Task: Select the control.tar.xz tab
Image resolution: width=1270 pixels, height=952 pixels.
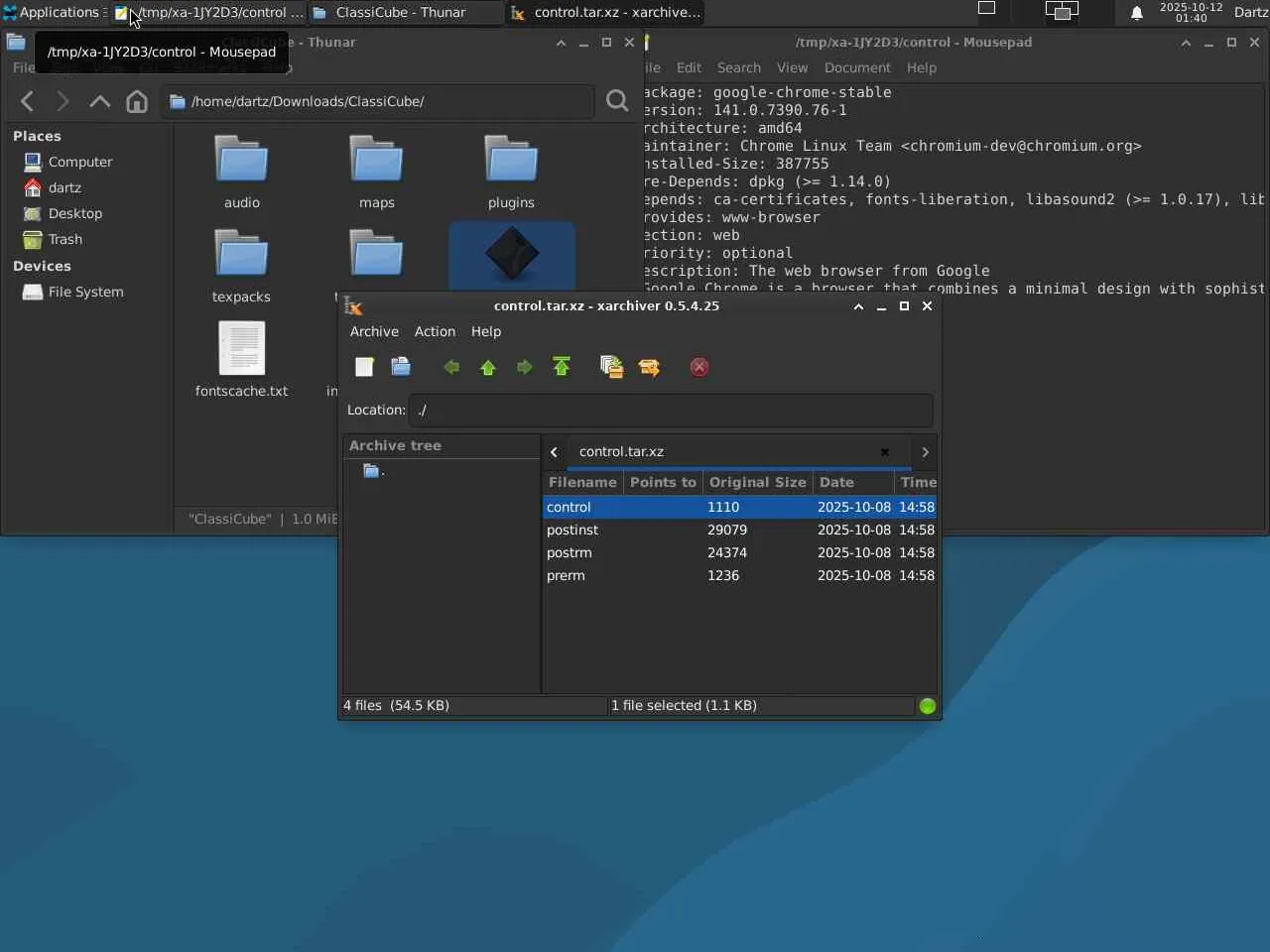Action: click(x=621, y=451)
